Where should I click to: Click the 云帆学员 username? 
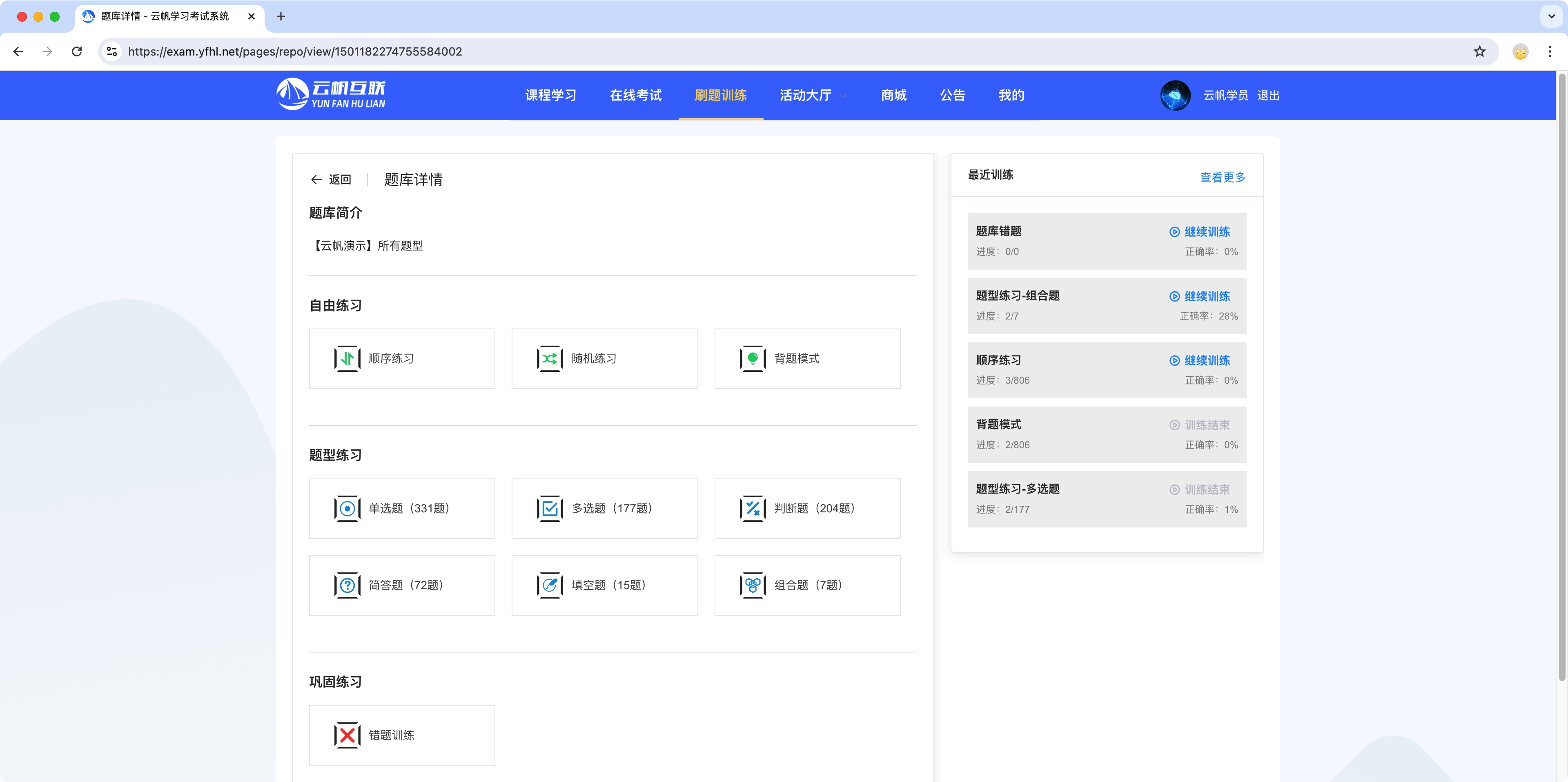click(1225, 95)
